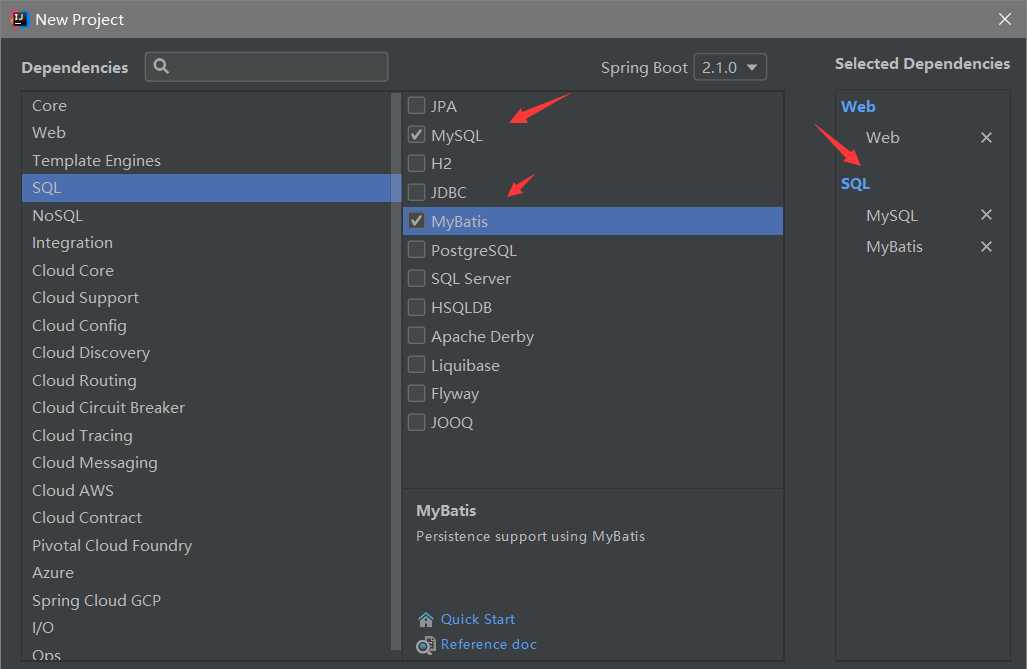The image size is (1027, 669).
Task: Enable the Apache Derby checkbox
Action: click(417, 335)
